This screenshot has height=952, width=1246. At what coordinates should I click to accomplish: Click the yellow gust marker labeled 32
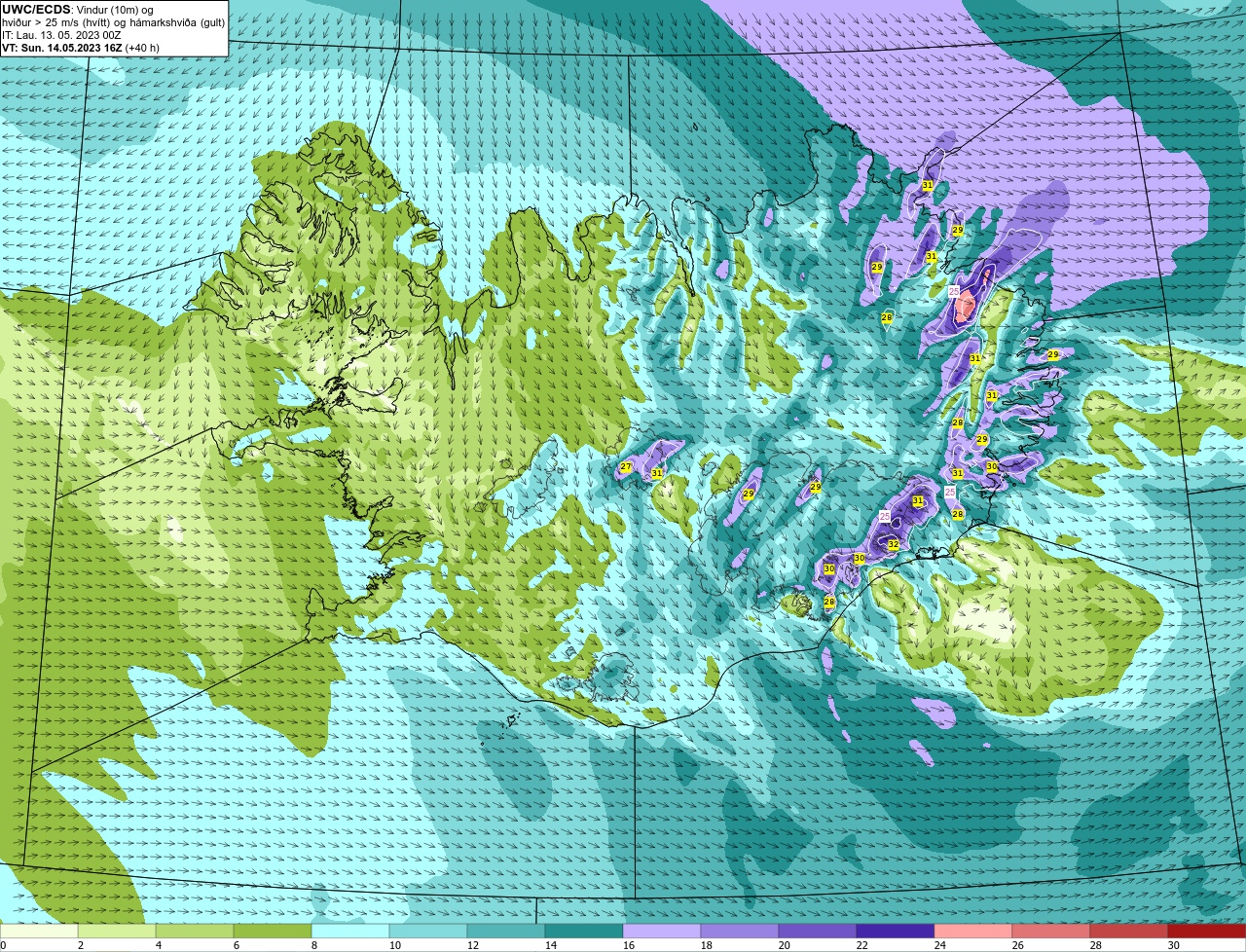coord(893,545)
